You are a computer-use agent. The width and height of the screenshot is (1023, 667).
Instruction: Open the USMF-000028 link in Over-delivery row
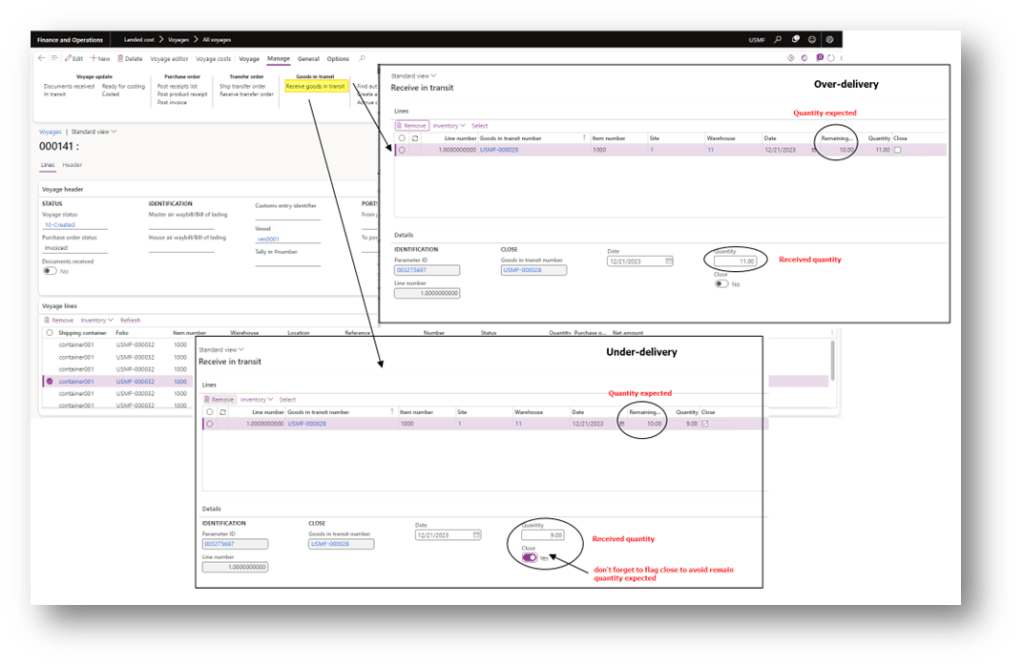(x=499, y=149)
